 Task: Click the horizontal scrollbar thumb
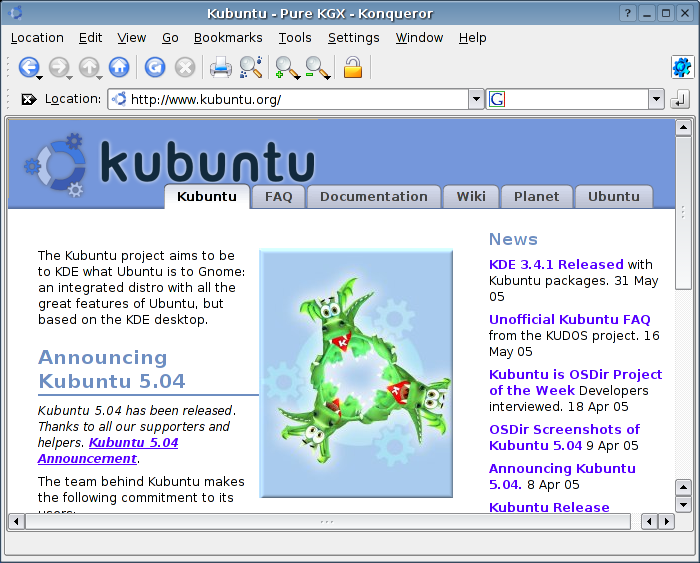click(328, 521)
